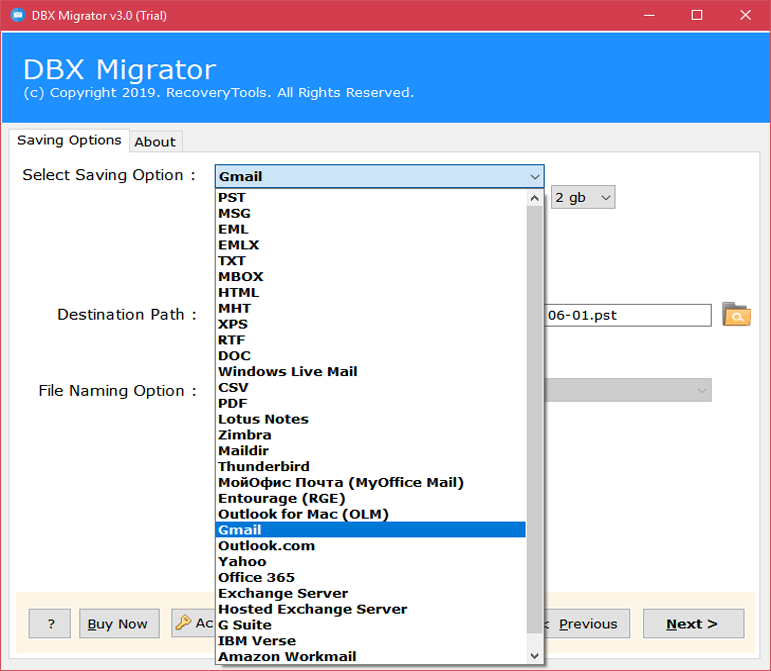Select EML format option
The image size is (771, 671).
point(371,229)
